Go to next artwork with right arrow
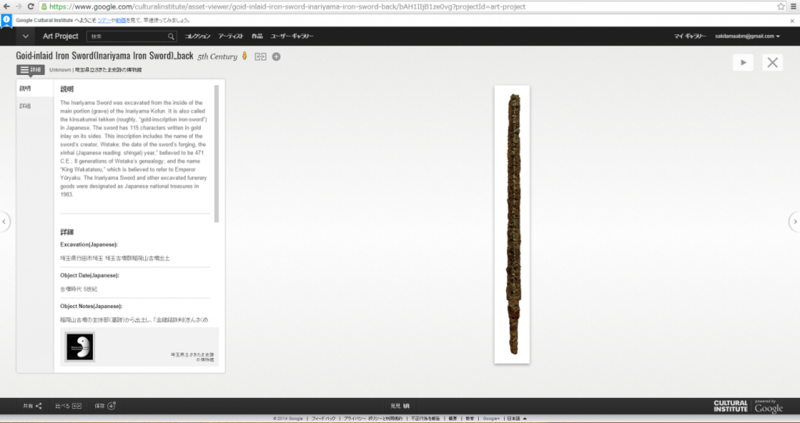The image size is (800, 423). click(x=794, y=221)
